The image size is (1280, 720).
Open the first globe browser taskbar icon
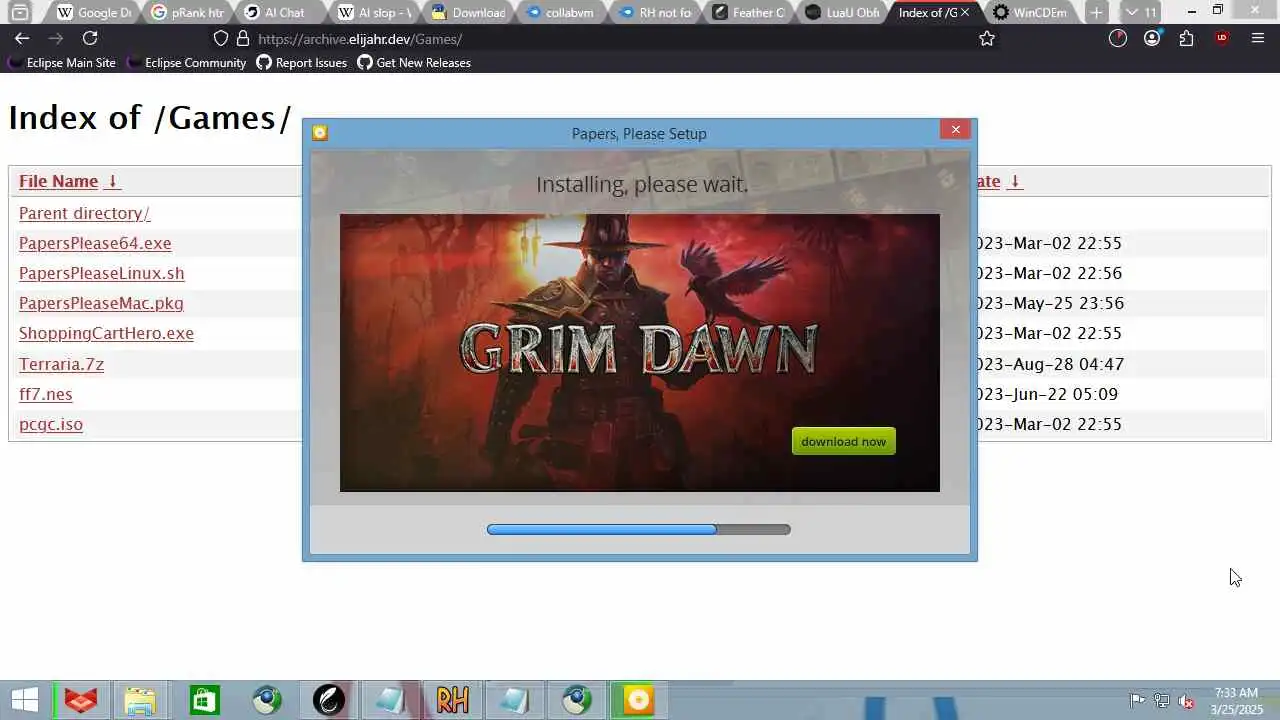click(266, 700)
